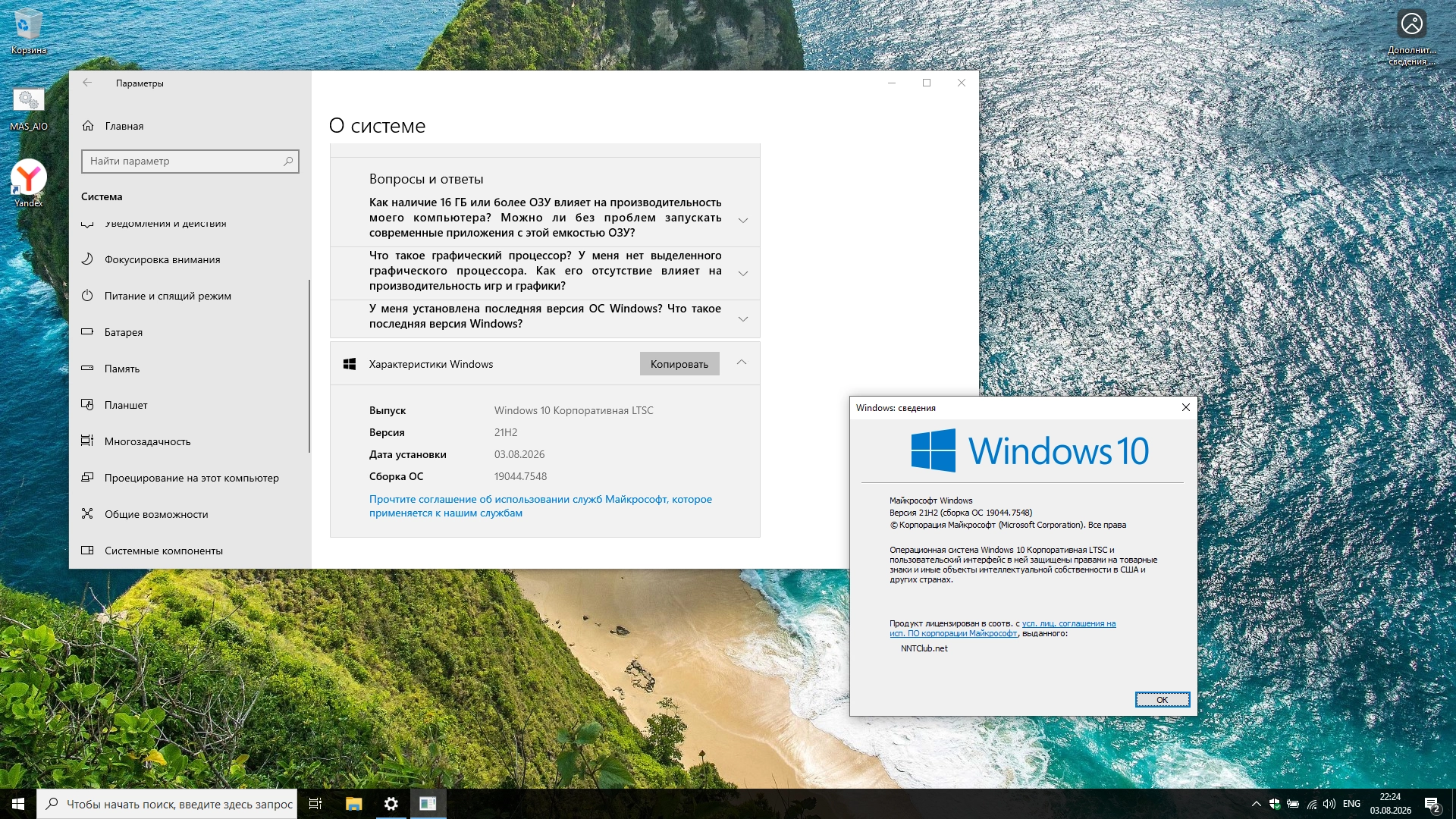Collapse the Характеристики Windows section
The image size is (1456, 819).
click(x=742, y=362)
